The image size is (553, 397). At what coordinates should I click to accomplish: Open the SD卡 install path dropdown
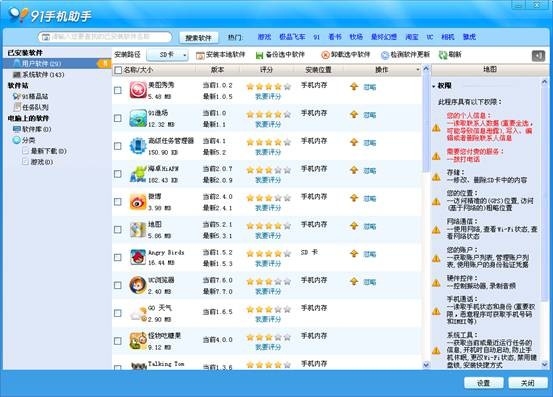pos(168,55)
